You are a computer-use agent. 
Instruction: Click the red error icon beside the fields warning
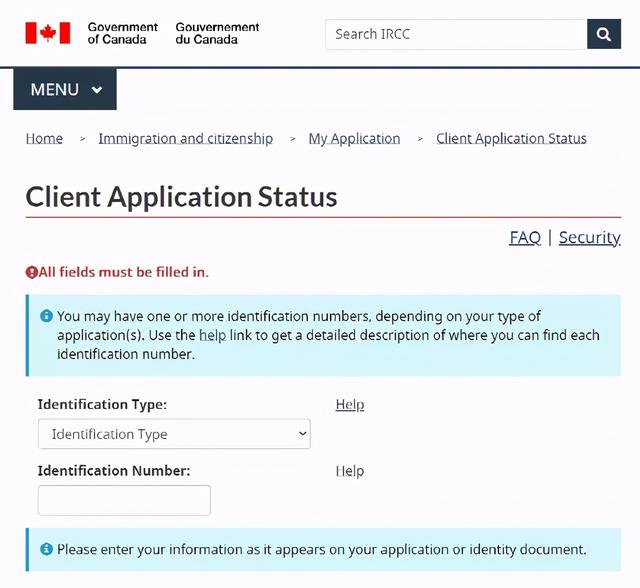(x=31, y=272)
